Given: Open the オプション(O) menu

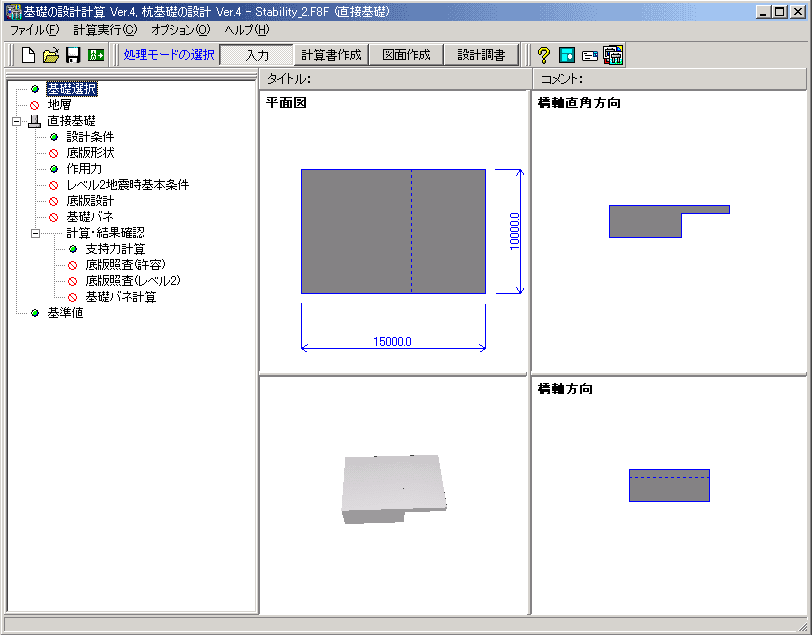Looking at the screenshot, I should (180, 30).
